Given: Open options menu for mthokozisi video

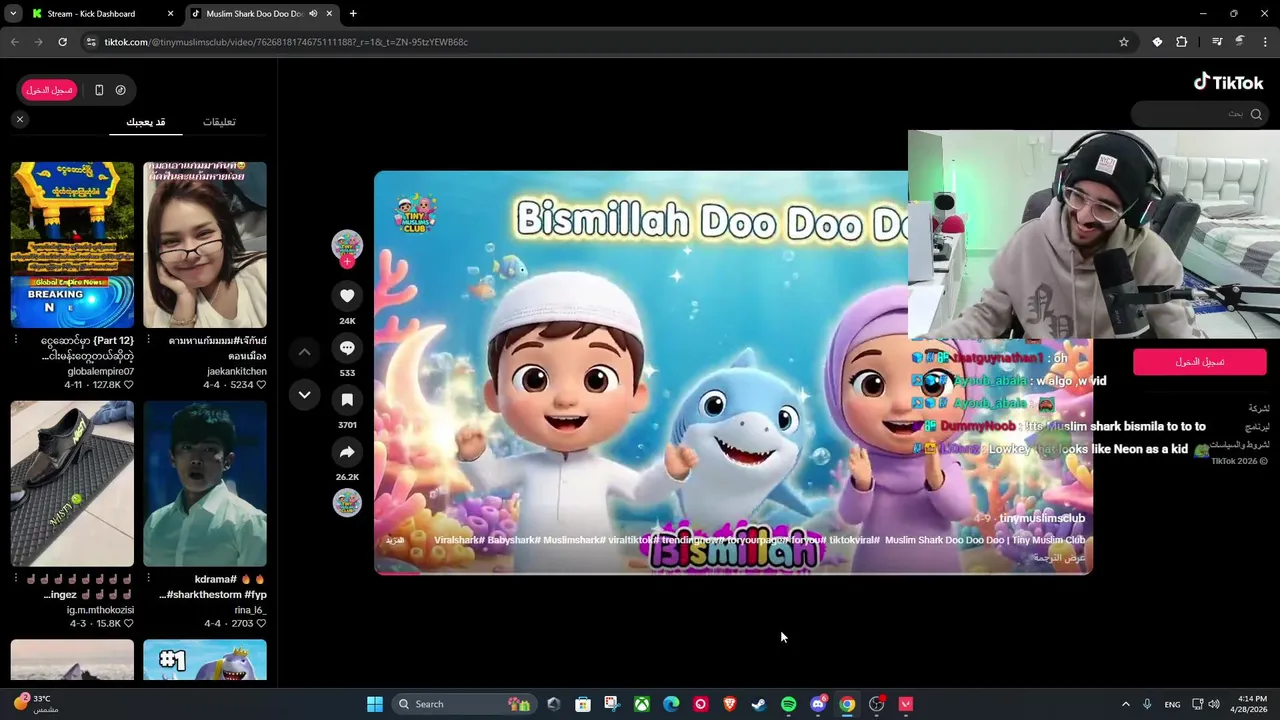Looking at the screenshot, I should 15,578.
